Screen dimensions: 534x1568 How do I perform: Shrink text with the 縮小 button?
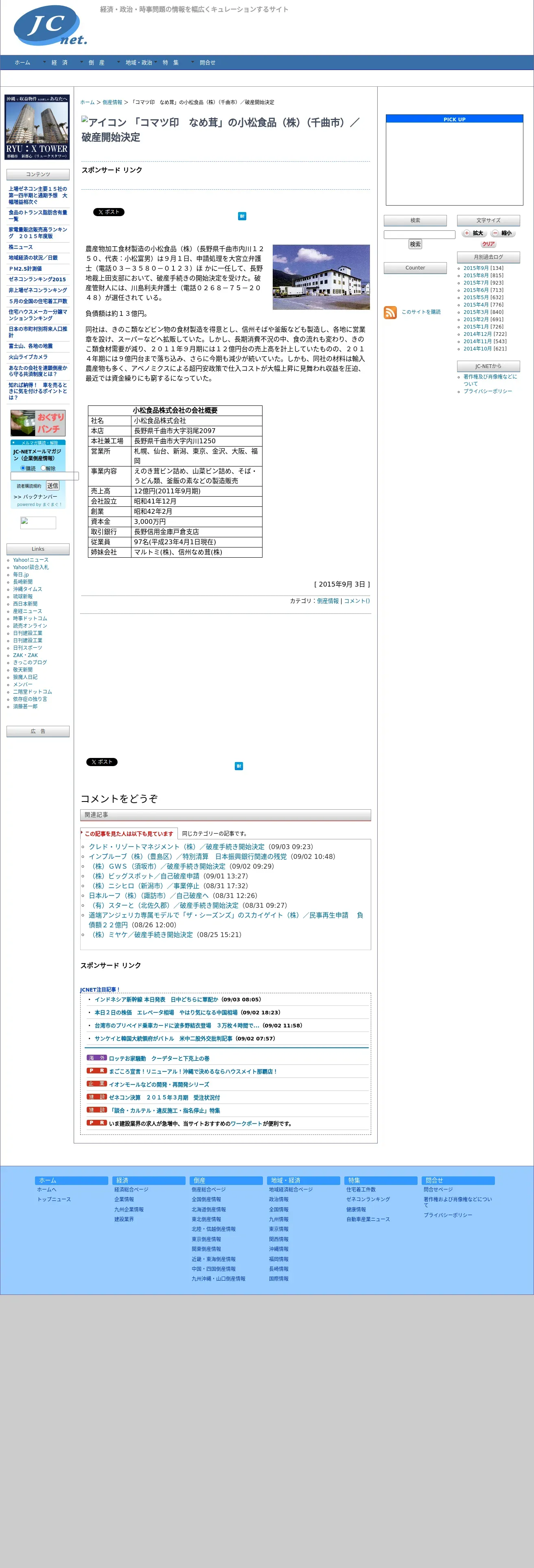(503, 233)
